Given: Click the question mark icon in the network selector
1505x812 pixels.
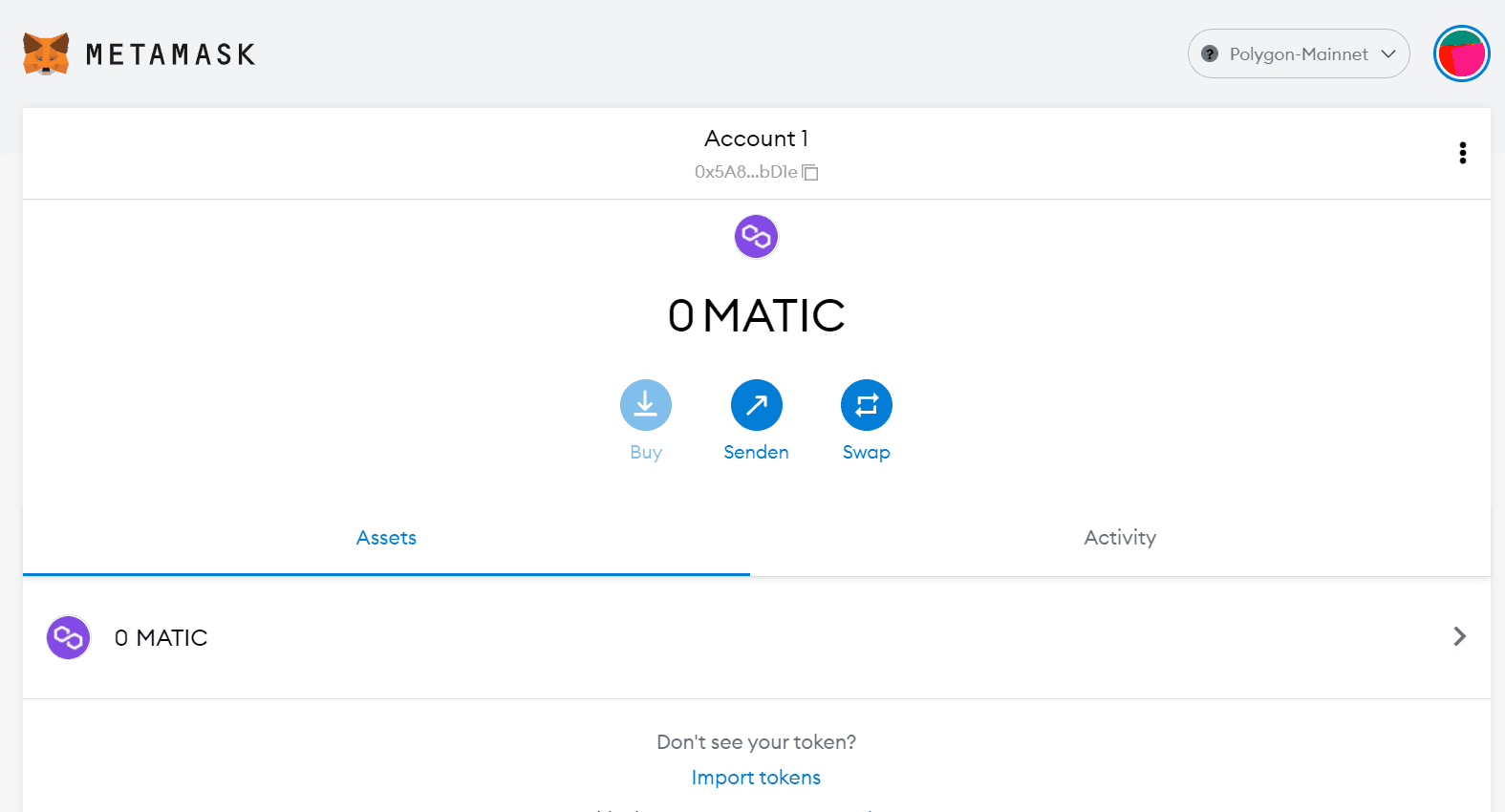Looking at the screenshot, I should point(1210,54).
